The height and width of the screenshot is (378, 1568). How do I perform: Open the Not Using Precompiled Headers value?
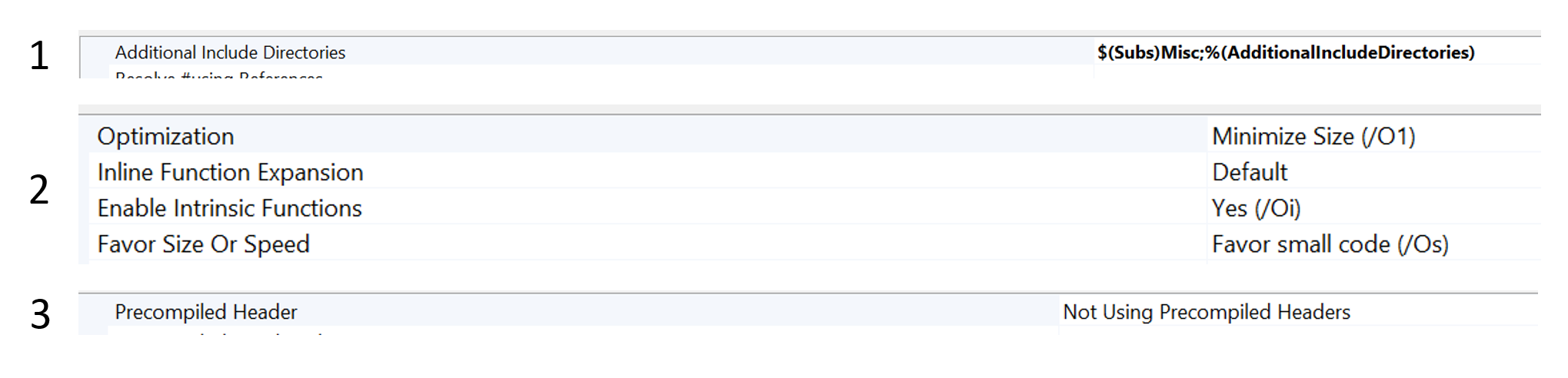pos(1207,312)
